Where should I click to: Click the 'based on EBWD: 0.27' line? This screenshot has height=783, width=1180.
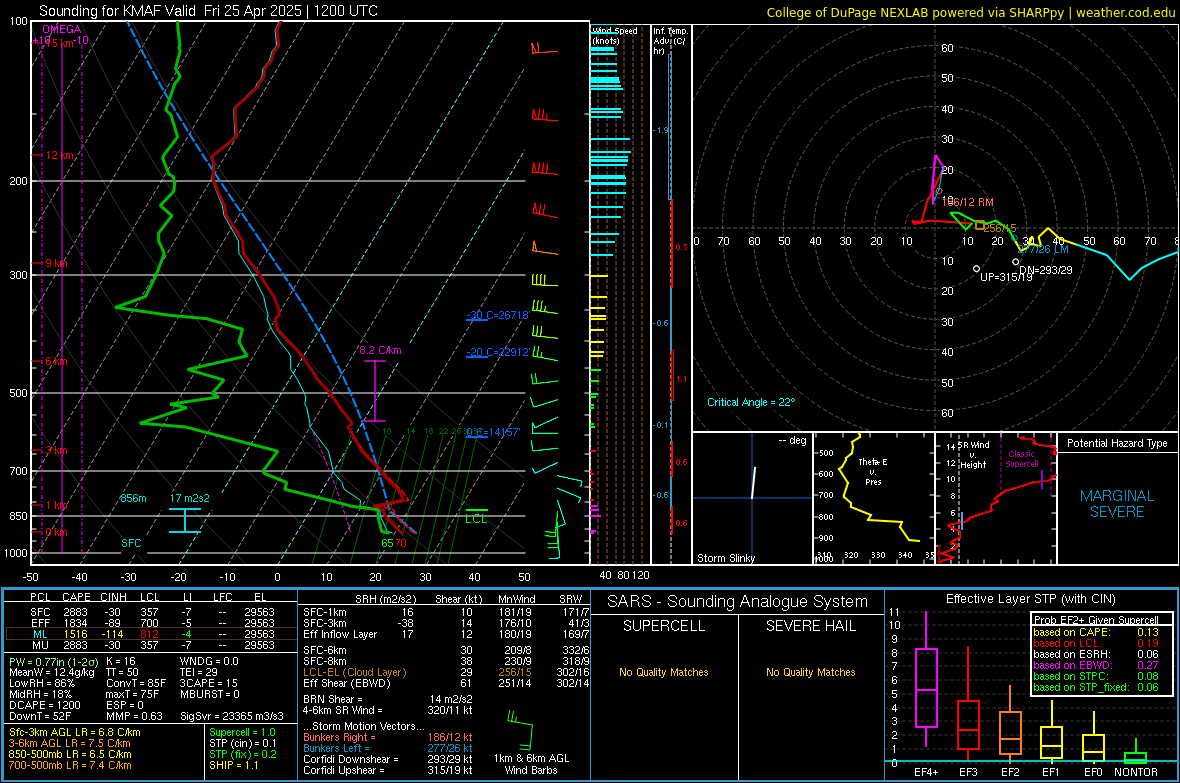[1096, 665]
